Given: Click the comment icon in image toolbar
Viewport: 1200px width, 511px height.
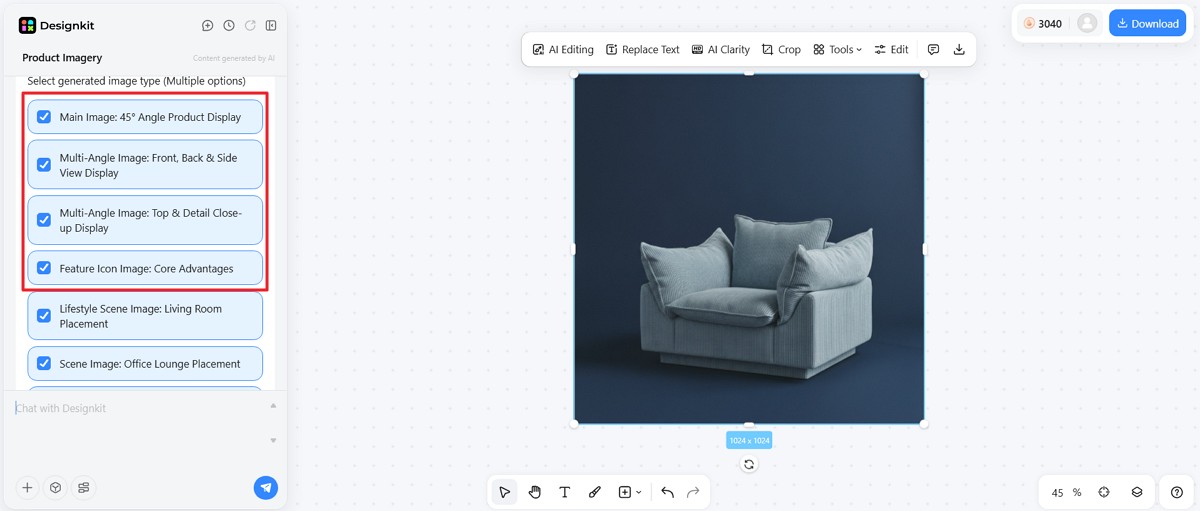Looking at the screenshot, I should [x=933, y=49].
